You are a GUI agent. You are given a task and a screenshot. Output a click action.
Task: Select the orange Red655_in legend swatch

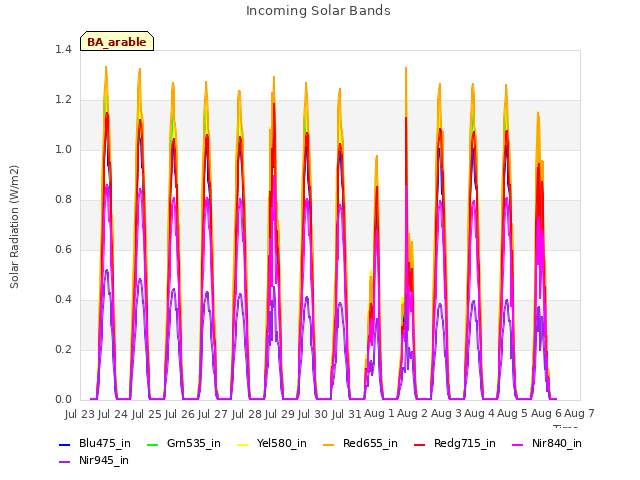pos(329,445)
